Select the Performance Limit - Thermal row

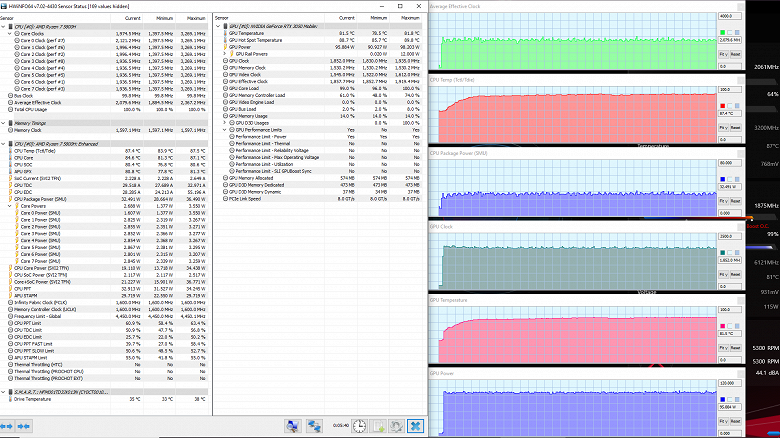click(x=318, y=143)
